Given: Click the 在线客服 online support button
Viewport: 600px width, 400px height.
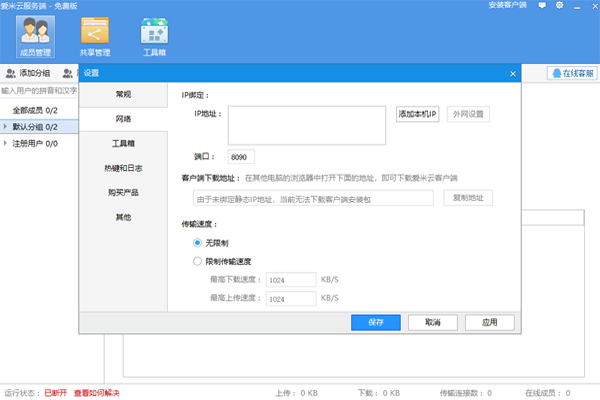Looking at the screenshot, I should tap(571, 73).
